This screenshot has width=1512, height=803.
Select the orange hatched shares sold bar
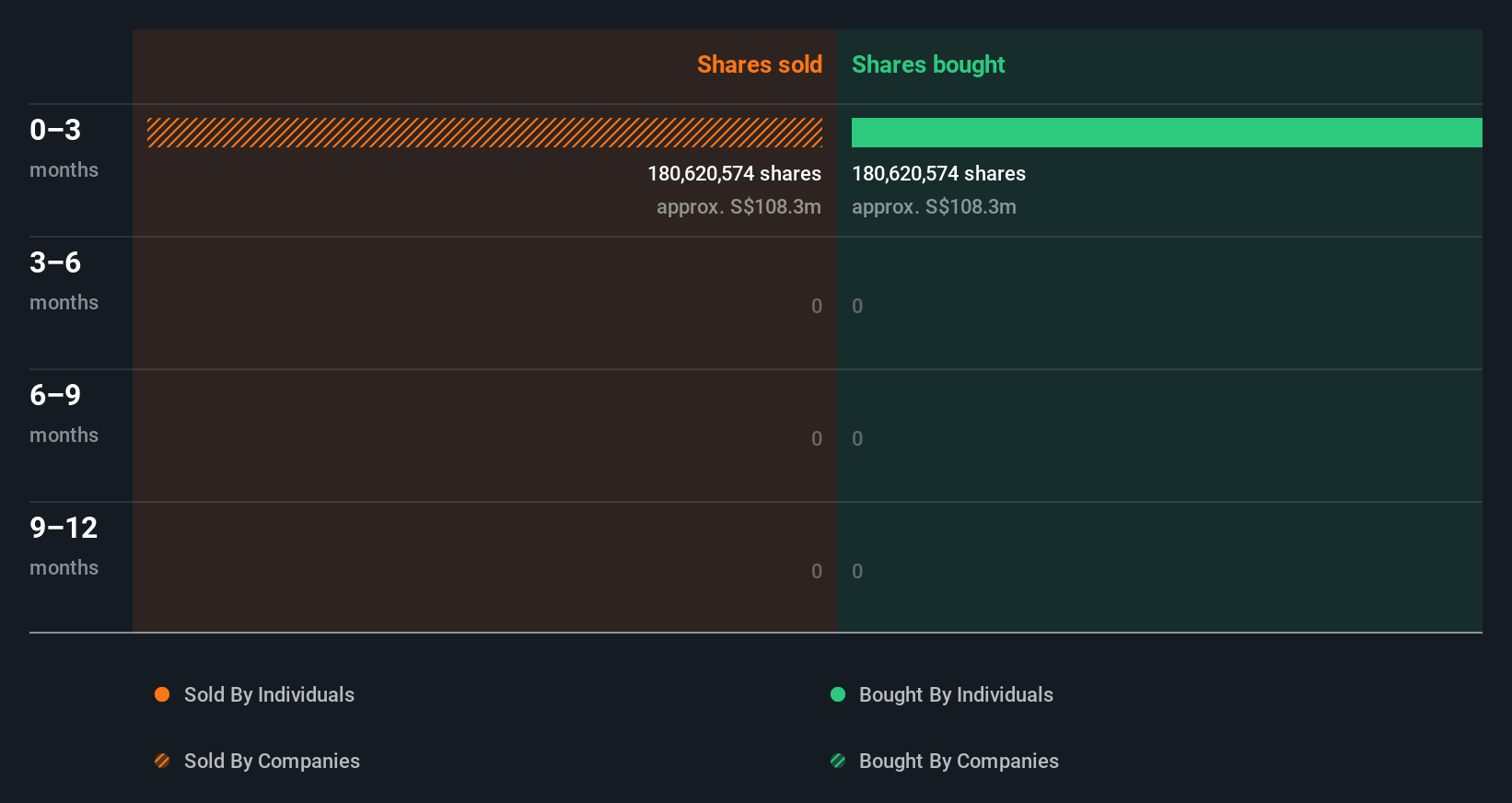(484, 133)
